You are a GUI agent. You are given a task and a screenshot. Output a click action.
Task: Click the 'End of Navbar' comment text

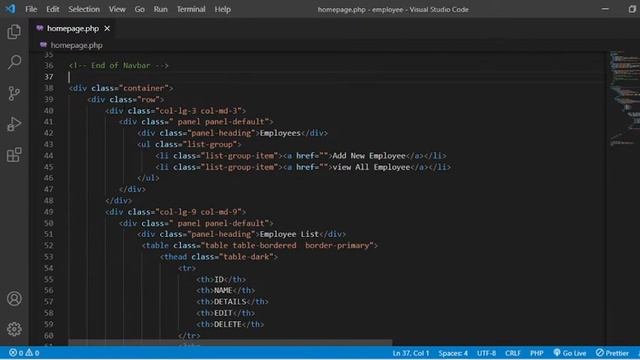(x=120, y=65)
